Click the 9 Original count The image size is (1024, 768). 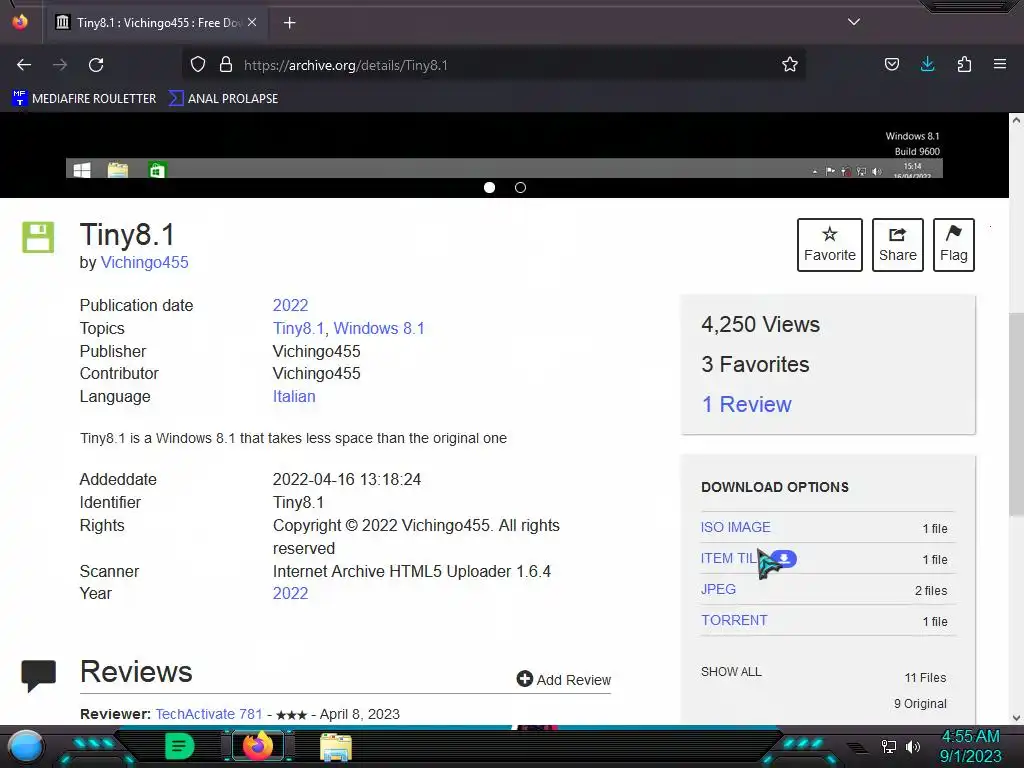pyautogui.click(x=920, y=704)
